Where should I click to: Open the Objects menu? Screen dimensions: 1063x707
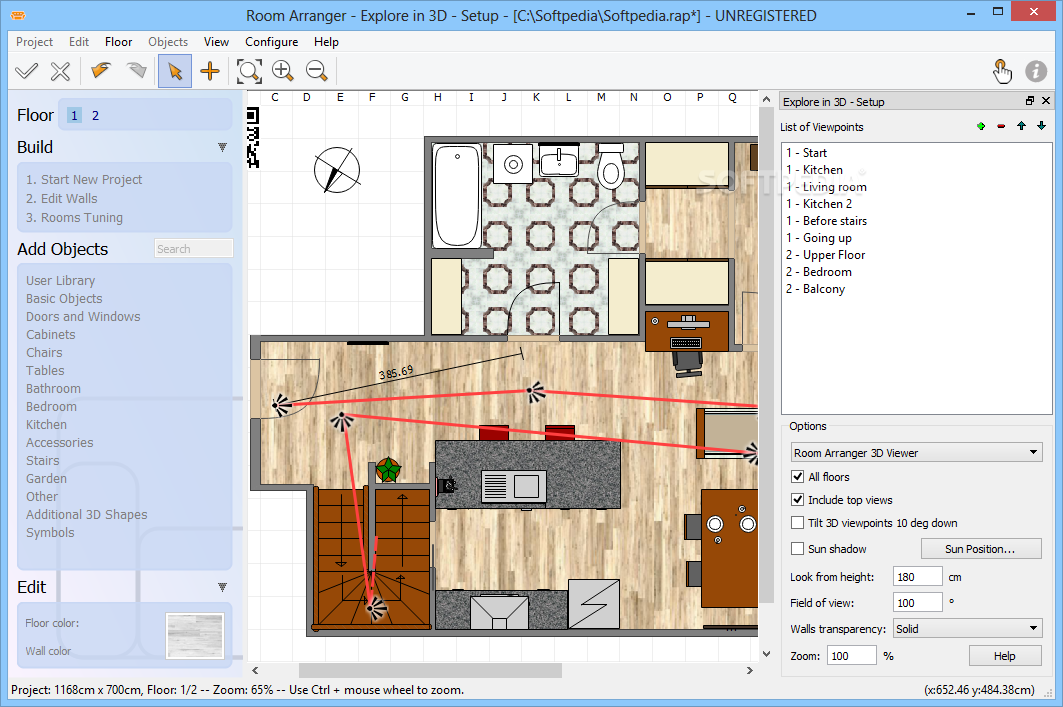[168, 41]
